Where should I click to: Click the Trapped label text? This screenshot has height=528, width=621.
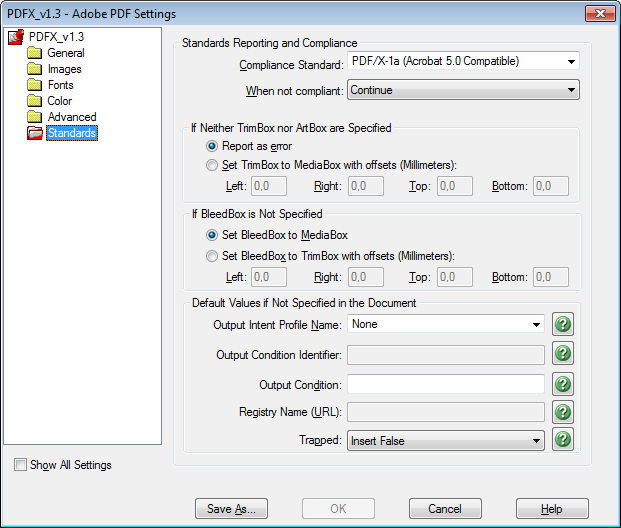click(320, 440)
